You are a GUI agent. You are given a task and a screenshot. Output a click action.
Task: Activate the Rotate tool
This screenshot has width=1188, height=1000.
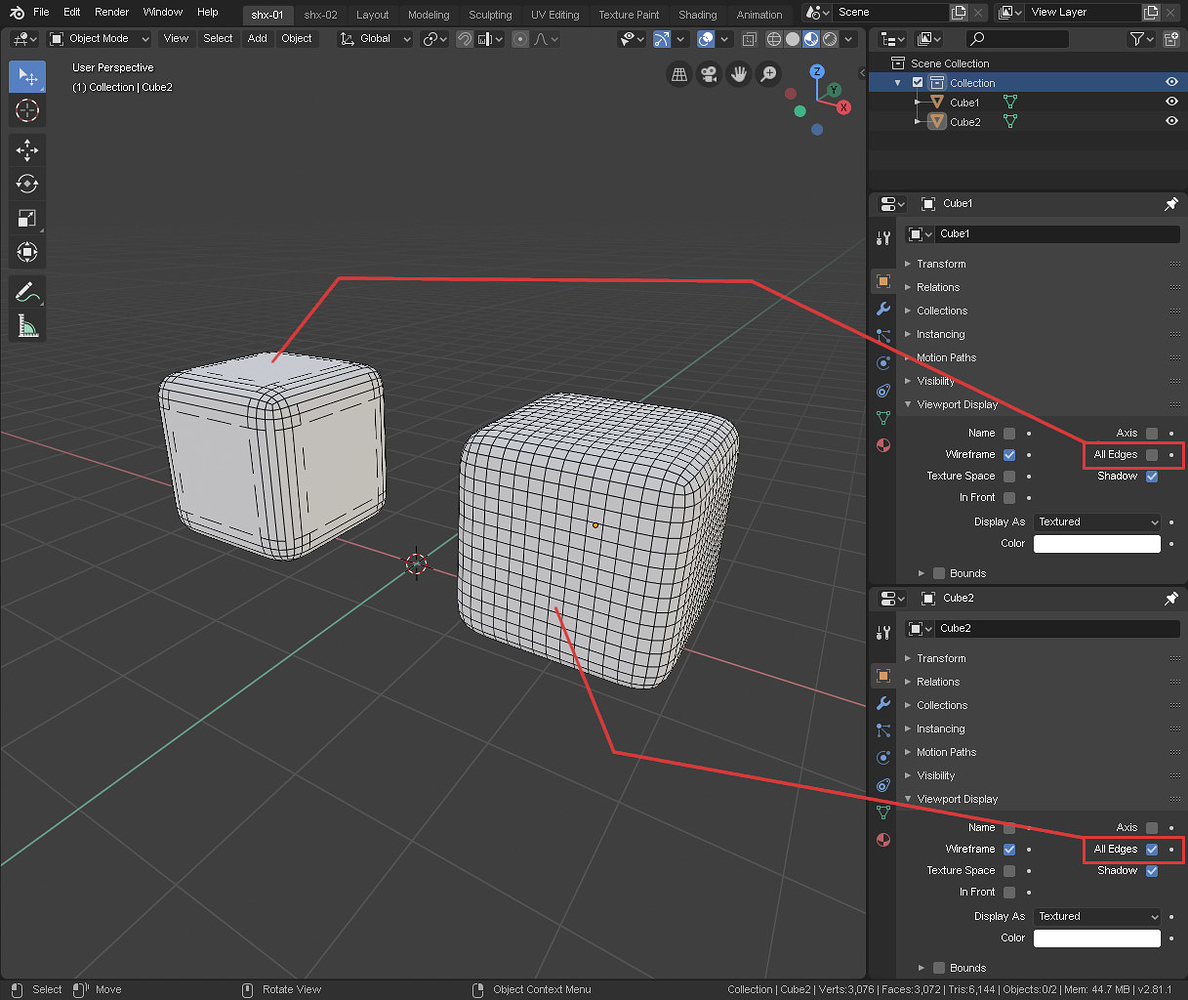point(27,184)
